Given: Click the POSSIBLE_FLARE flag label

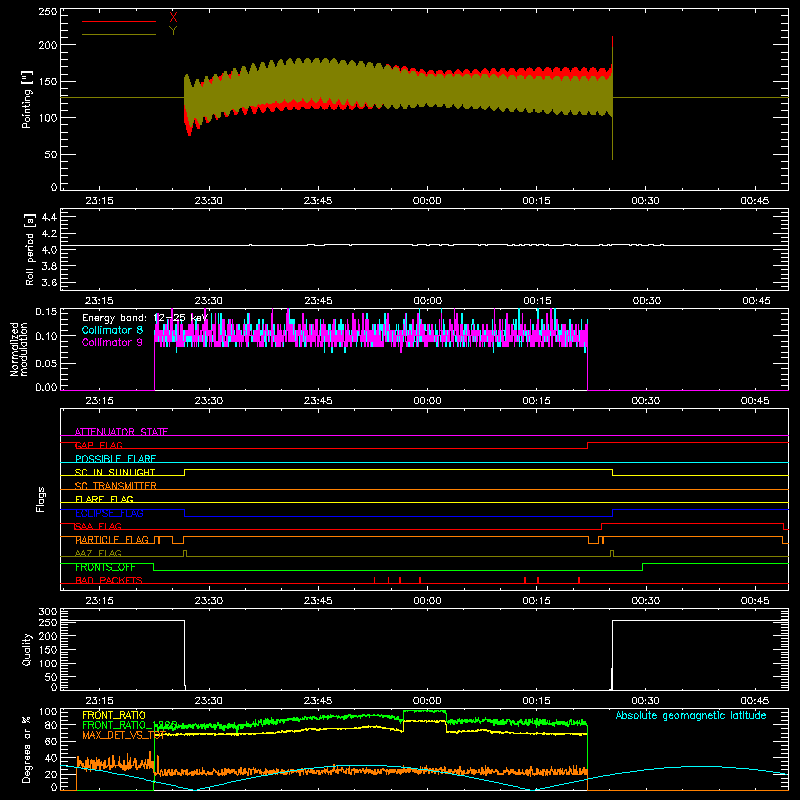Looking at the screenshot, I should pyautogui.click(x=115, y=459).
